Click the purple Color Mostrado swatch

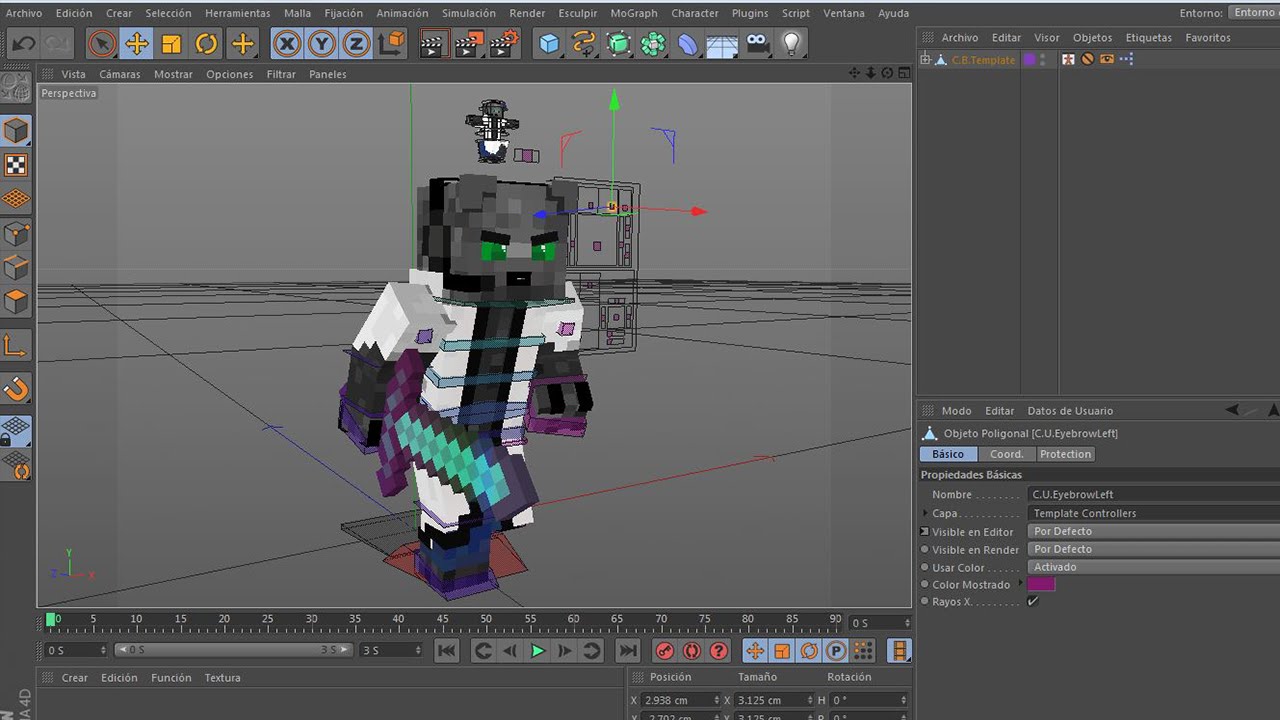point(1041,584)
